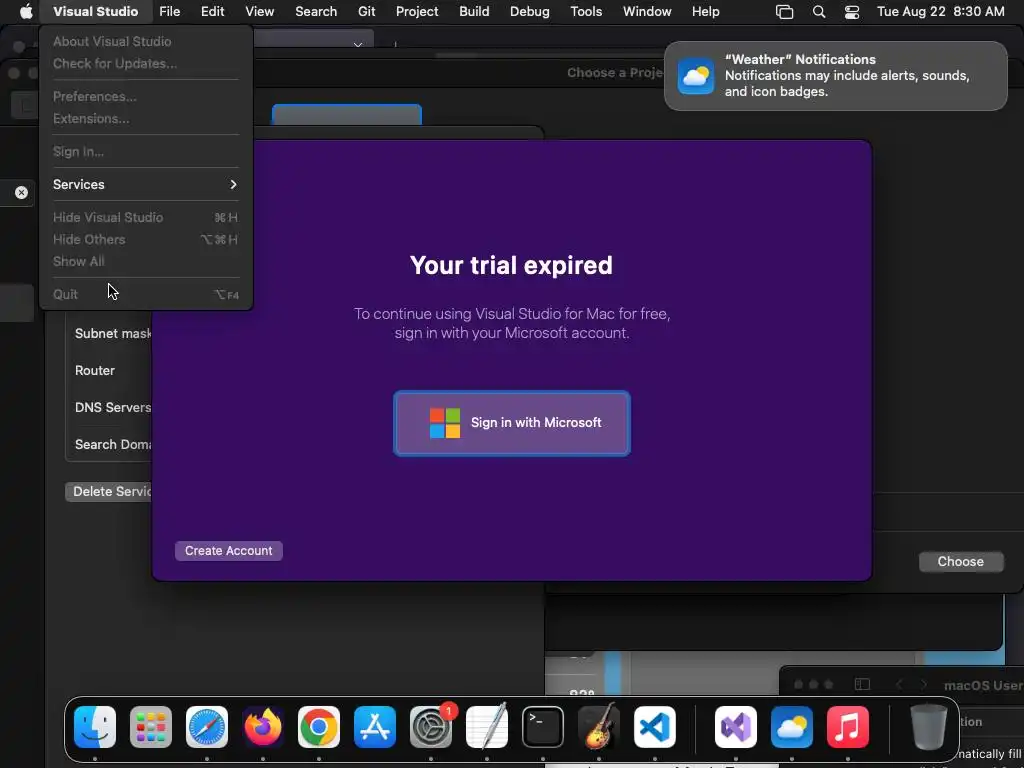Open the App Store Dock icon
This screenshot has height=768, width=1024.
[375, 727]
